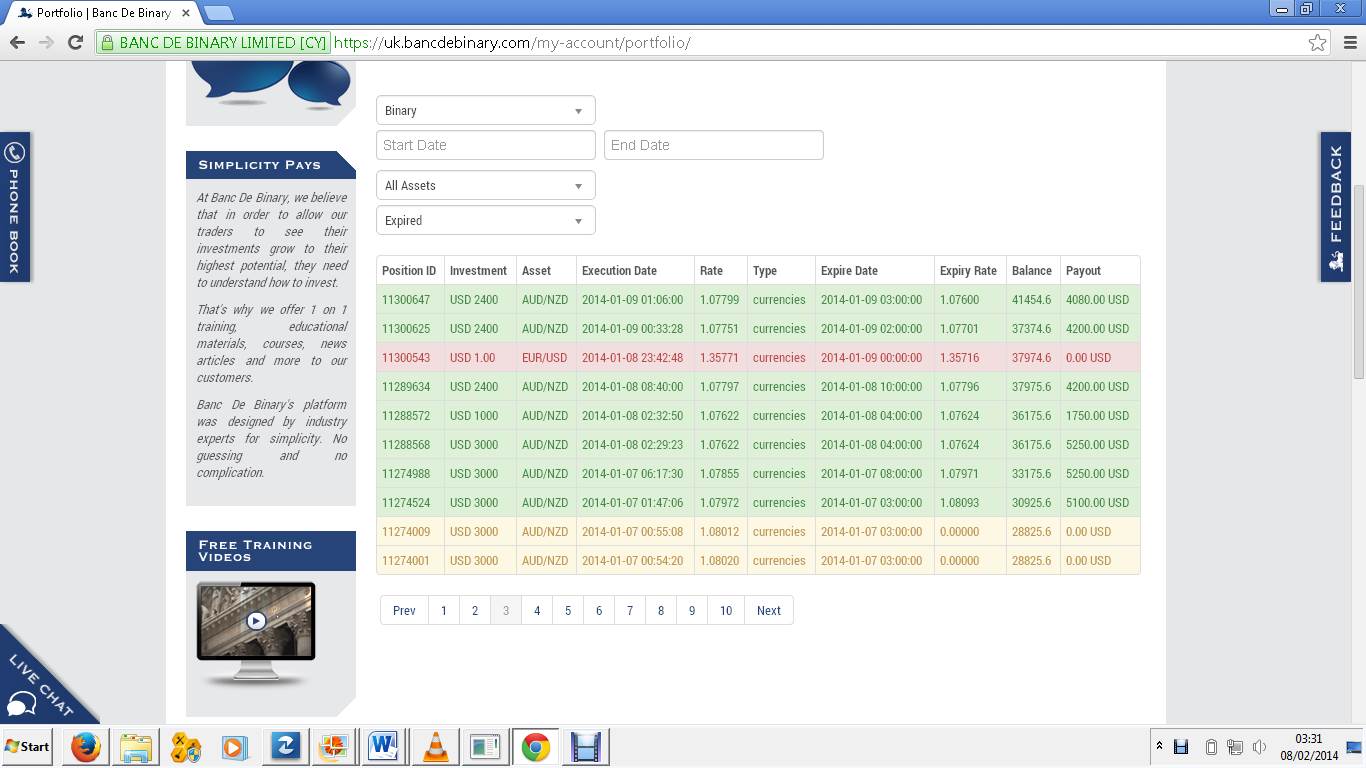The height and width of the screenshot is (768, 1366).
Task: Select position ID 11300647
Action: click(406, 299)
